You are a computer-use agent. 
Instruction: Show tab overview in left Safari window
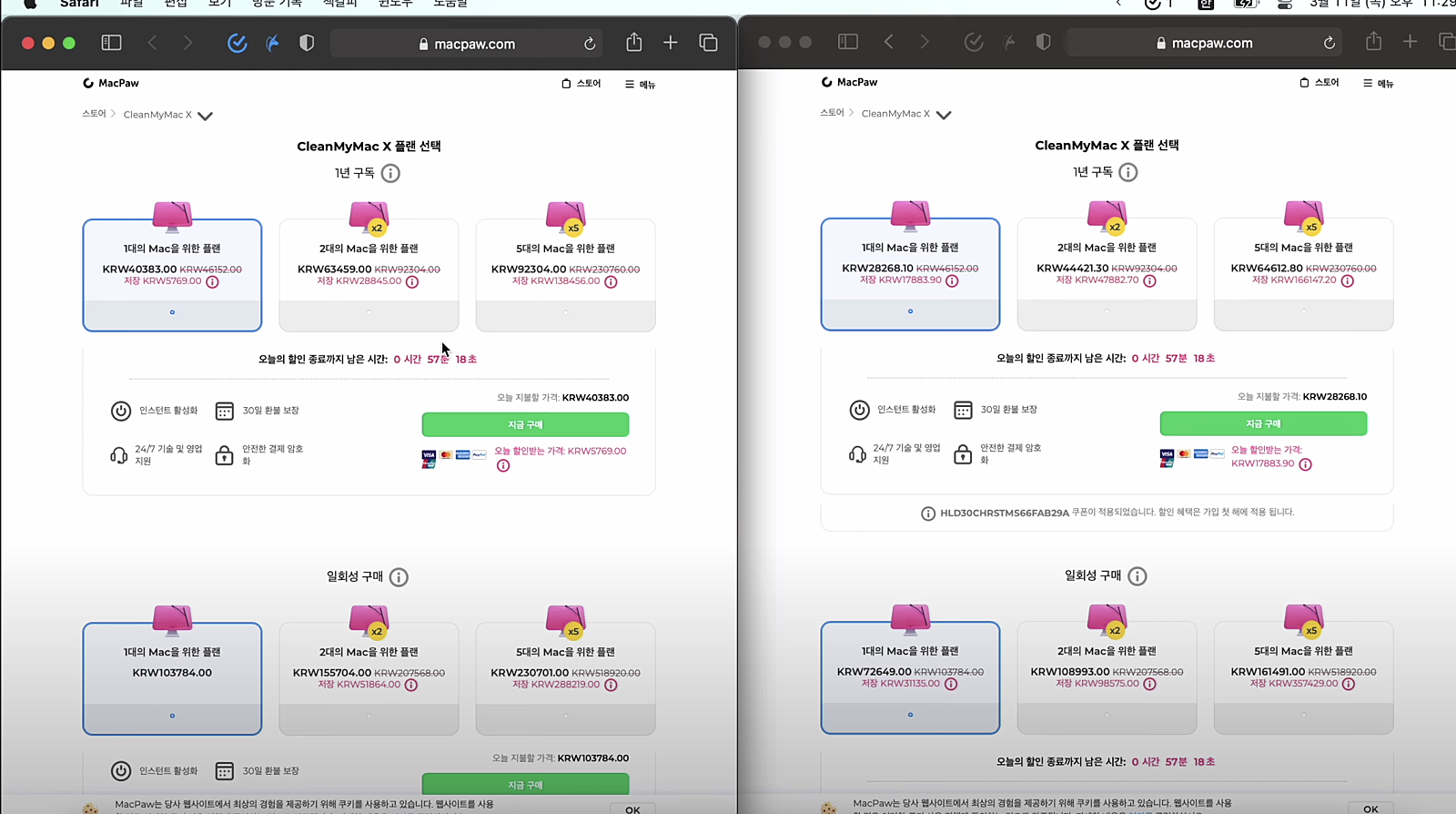708,43
